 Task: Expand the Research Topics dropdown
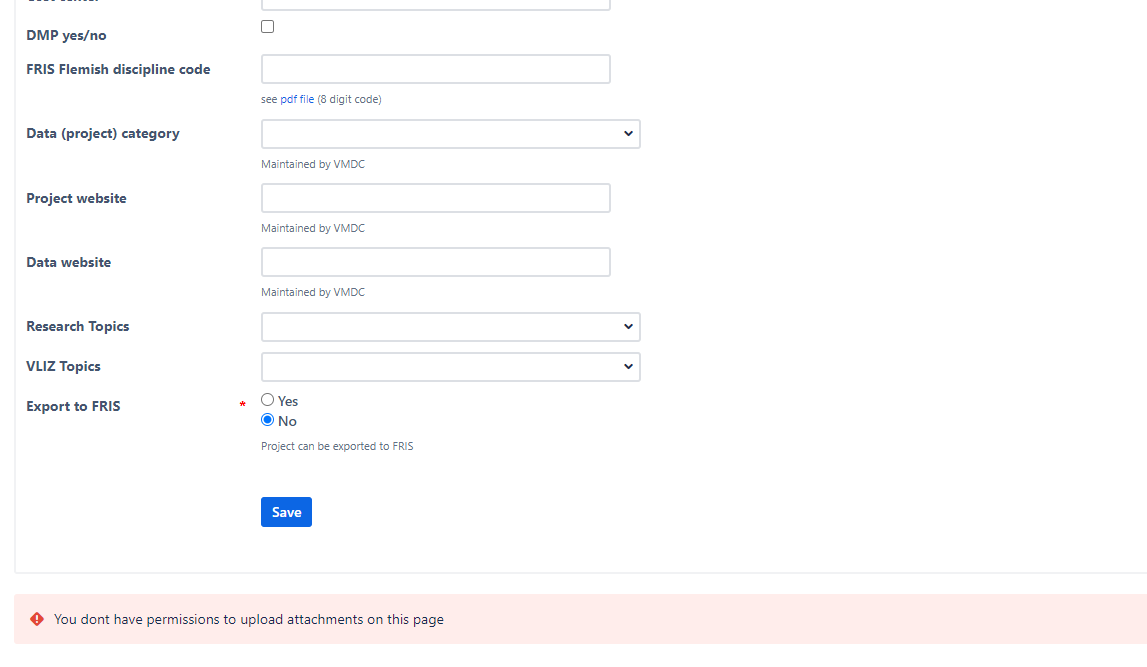451,327
